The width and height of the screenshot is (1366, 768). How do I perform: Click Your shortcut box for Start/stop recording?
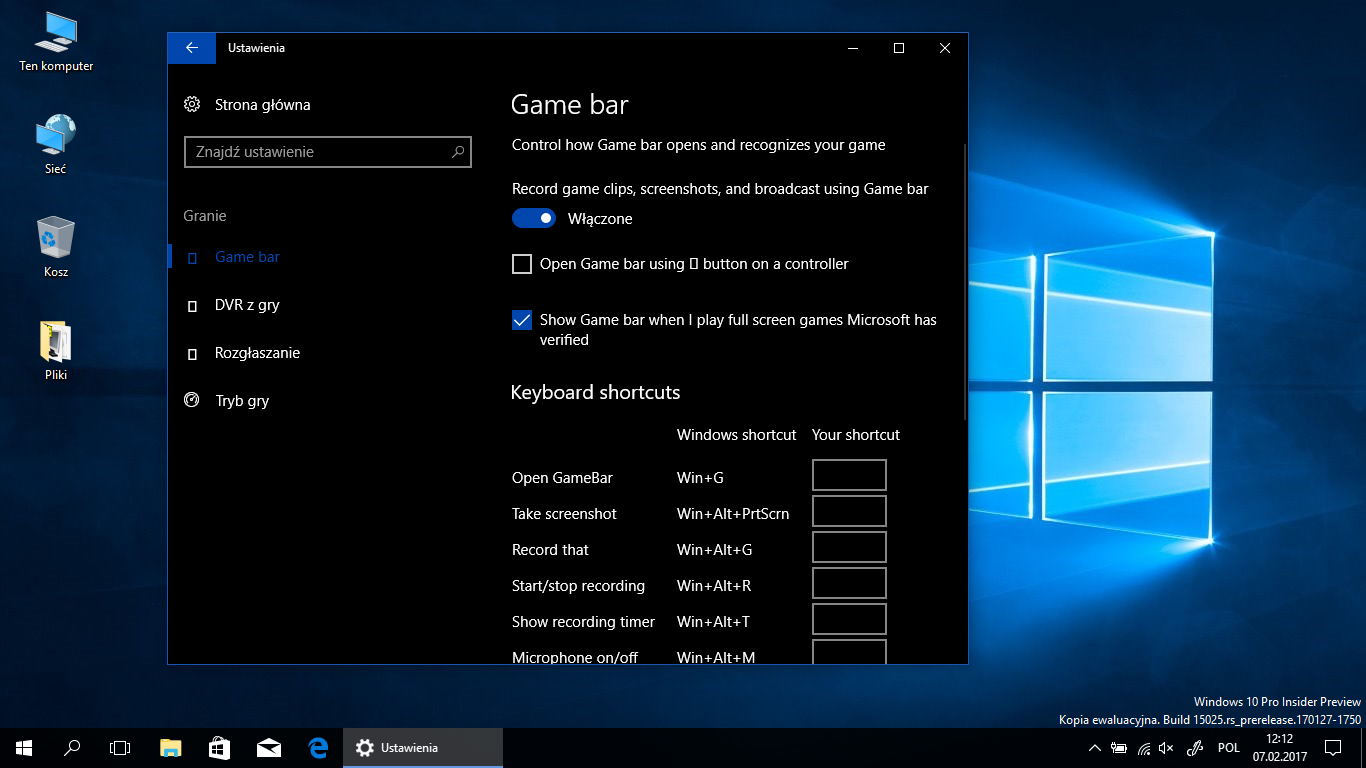click(x=849, y=583)
